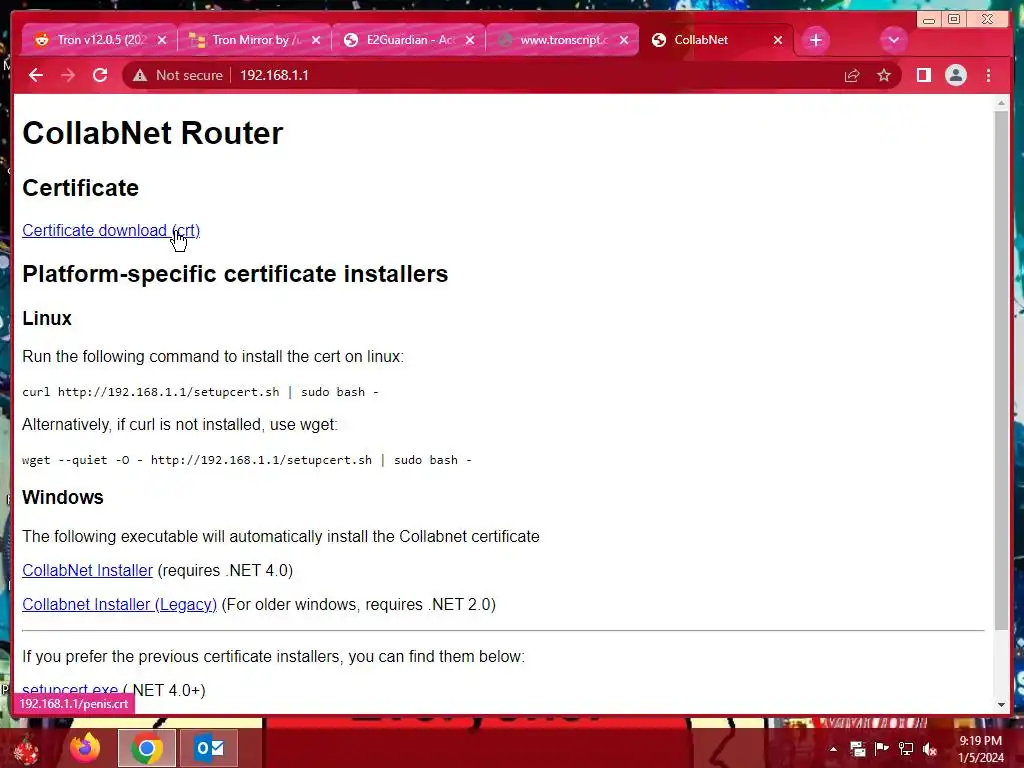The height and width of the screenshot is (768, 1024).
Task: Open the clock showing 9:19 PM
Action: (980, 749)
